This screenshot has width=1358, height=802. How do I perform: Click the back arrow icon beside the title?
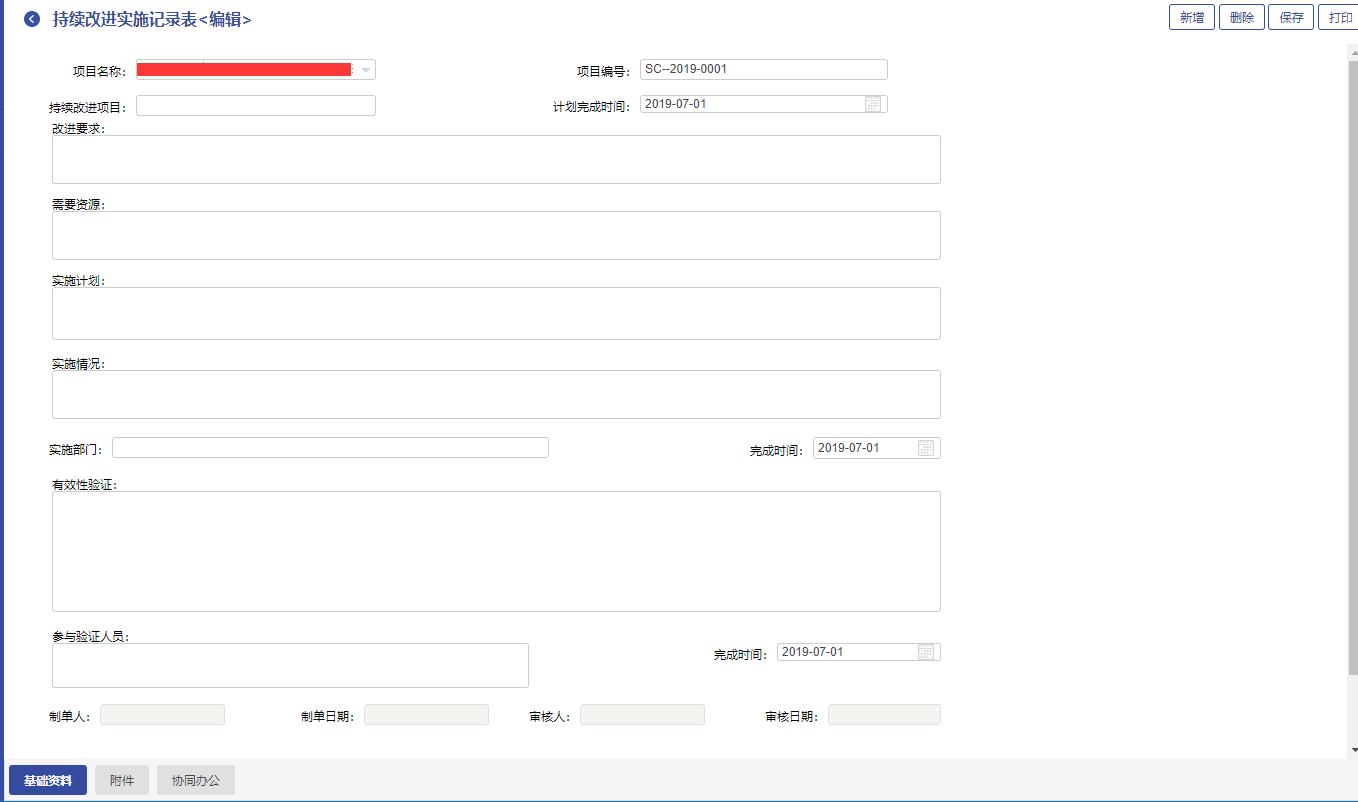pos(32,19)
